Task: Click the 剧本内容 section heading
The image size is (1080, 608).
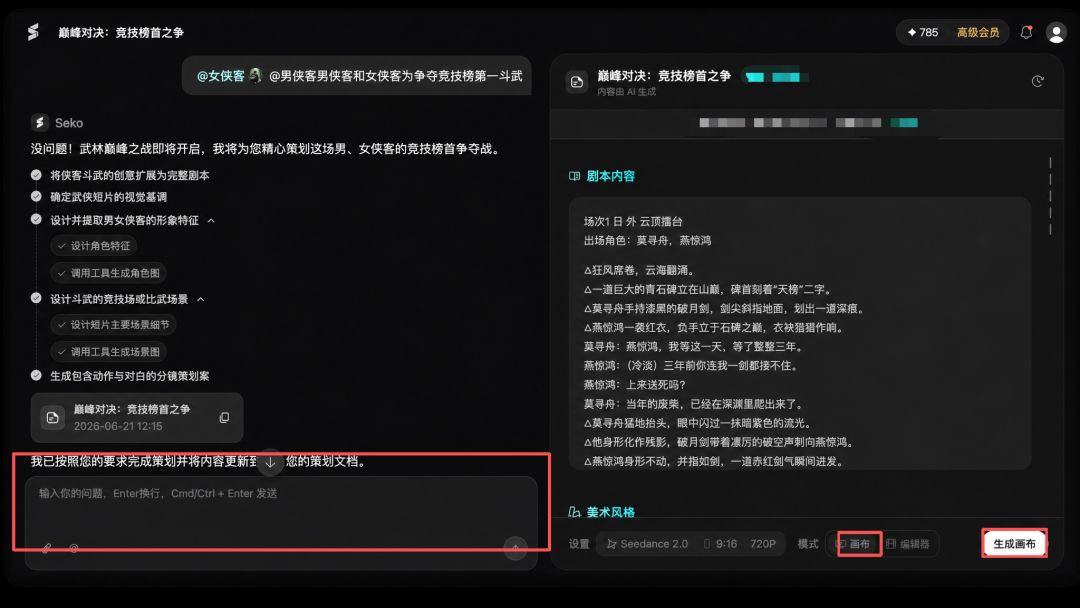Action: pos(610,176)
